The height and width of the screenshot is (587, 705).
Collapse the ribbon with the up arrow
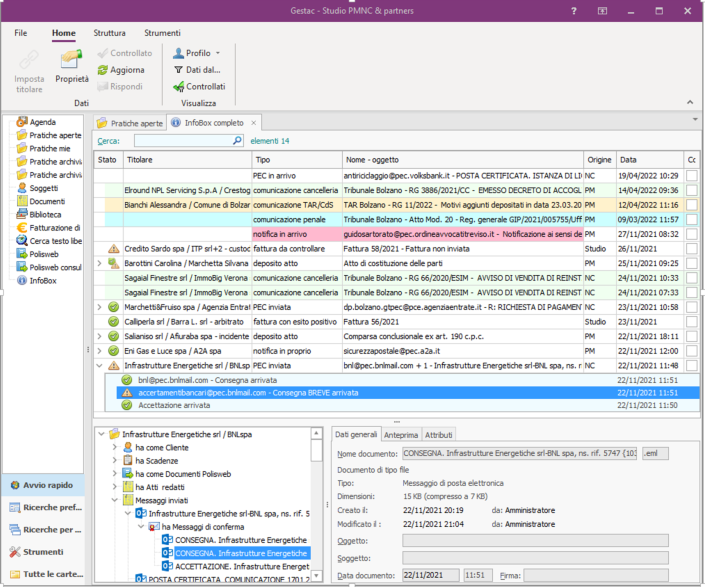(x=690, y=102)
